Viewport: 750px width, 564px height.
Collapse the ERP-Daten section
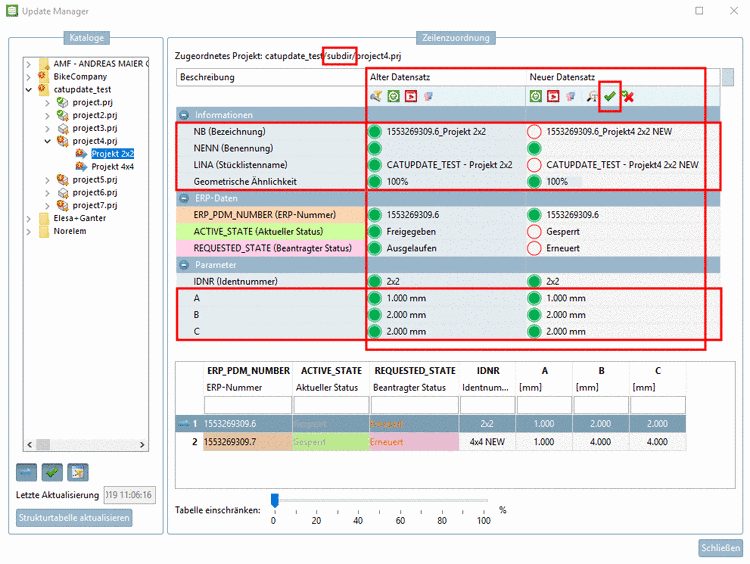[x=184, y=198]
